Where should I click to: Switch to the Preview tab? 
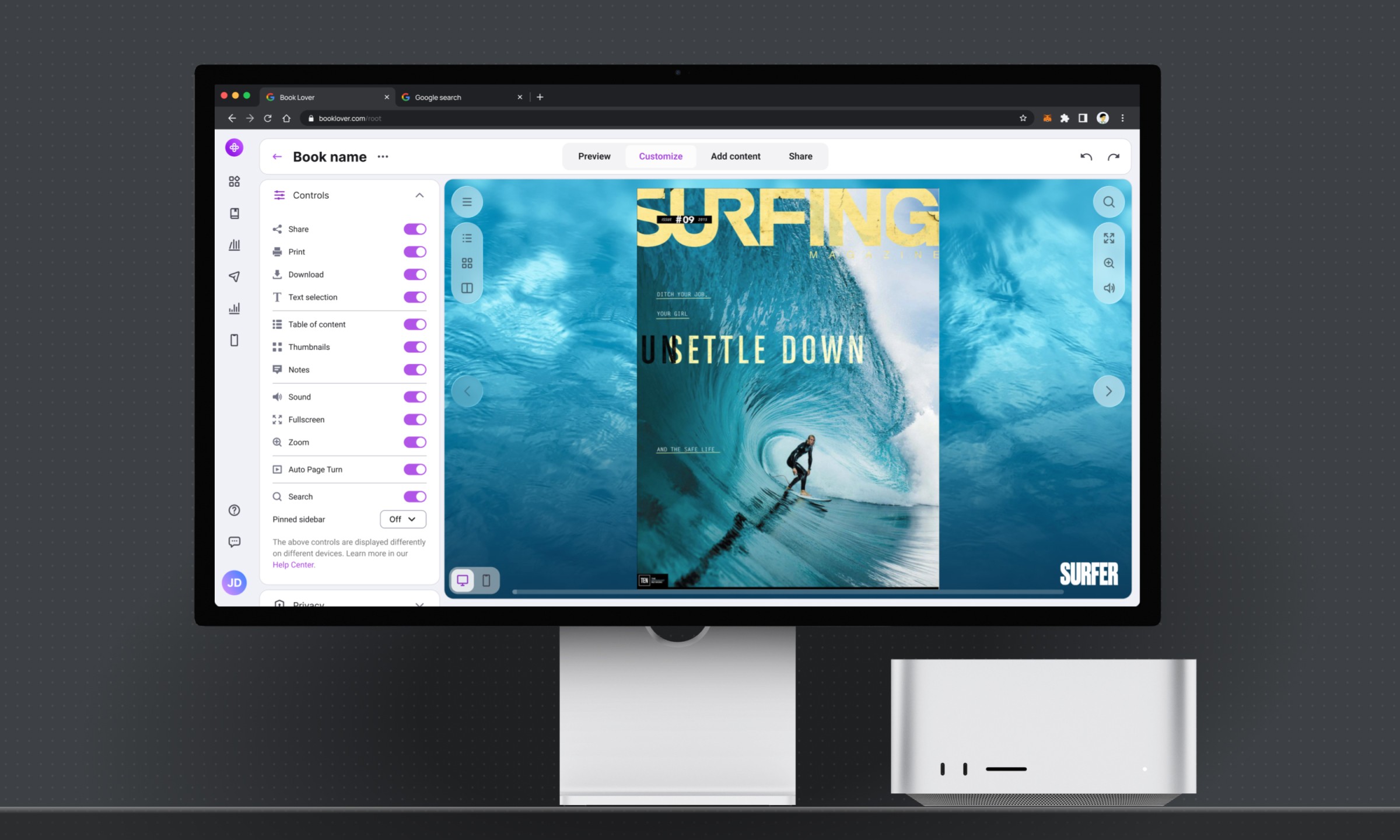tap(594, 156)
